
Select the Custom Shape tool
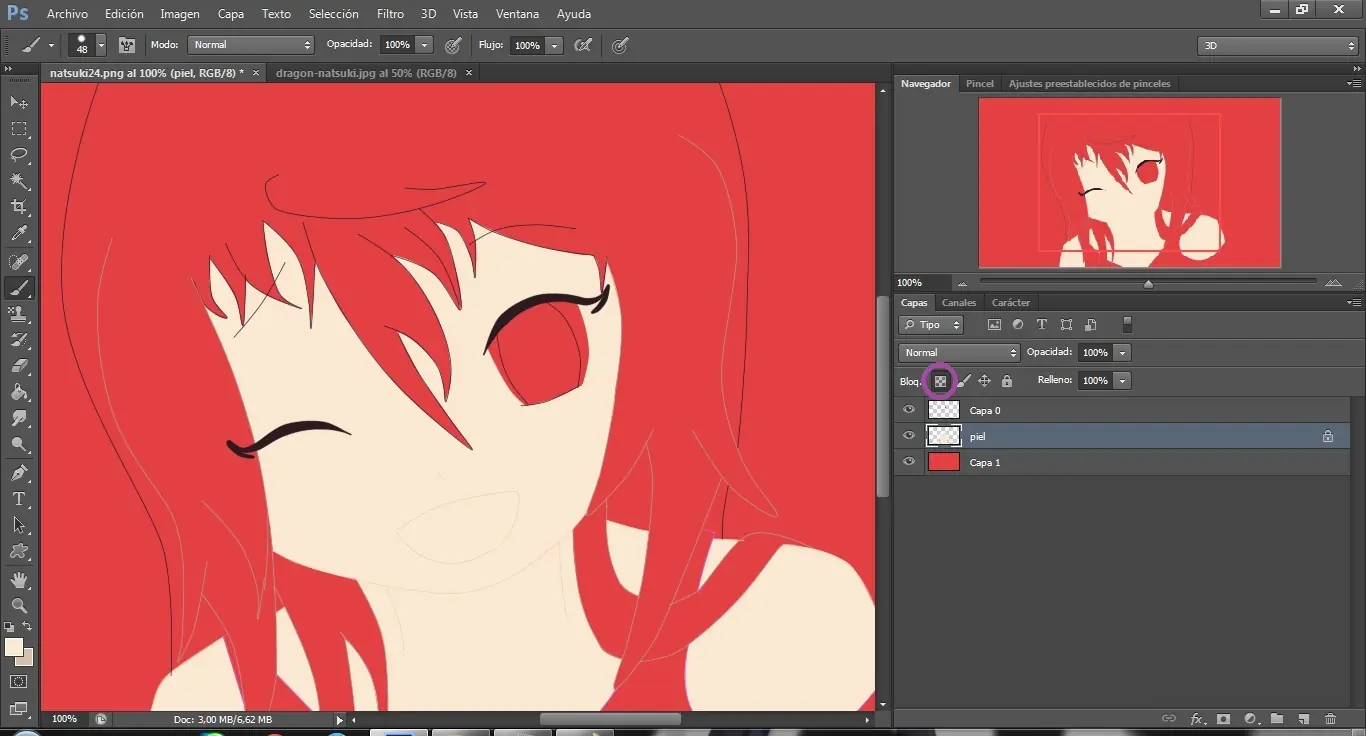pos(19,550)
